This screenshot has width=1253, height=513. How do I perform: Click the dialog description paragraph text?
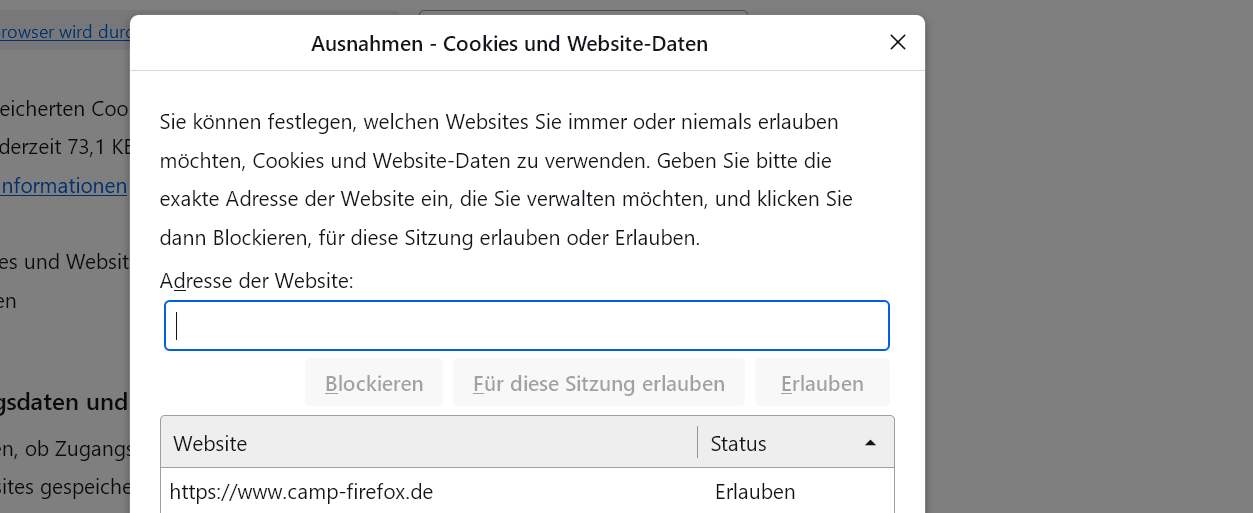click(x=505, y=180)
